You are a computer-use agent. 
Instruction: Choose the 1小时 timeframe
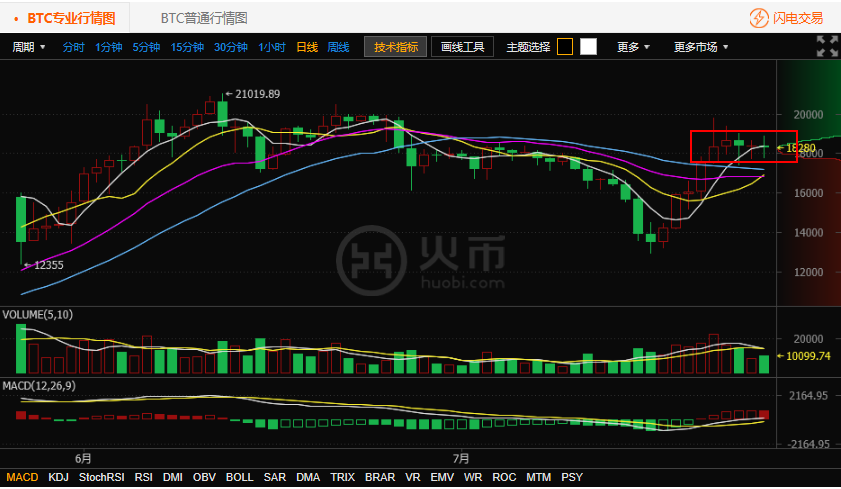click(271, 47)
